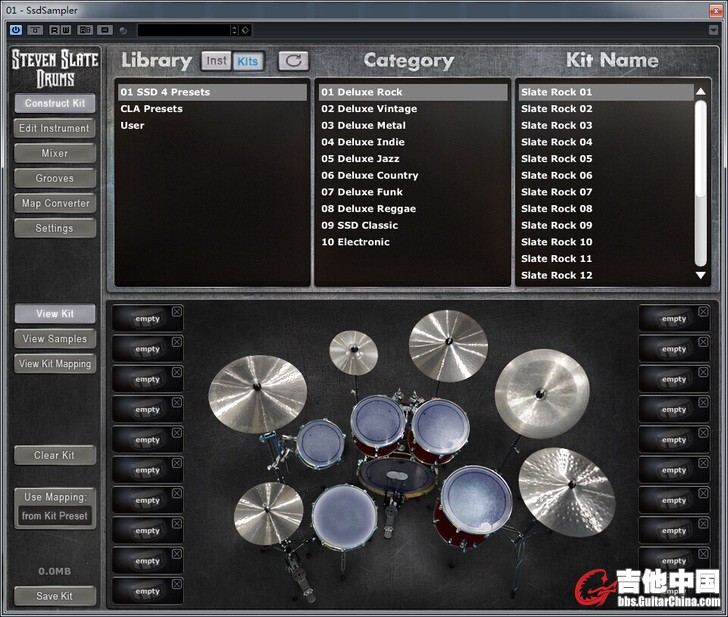
Task: Select category '10 Electronic'
Action: (x=413, y=242)
